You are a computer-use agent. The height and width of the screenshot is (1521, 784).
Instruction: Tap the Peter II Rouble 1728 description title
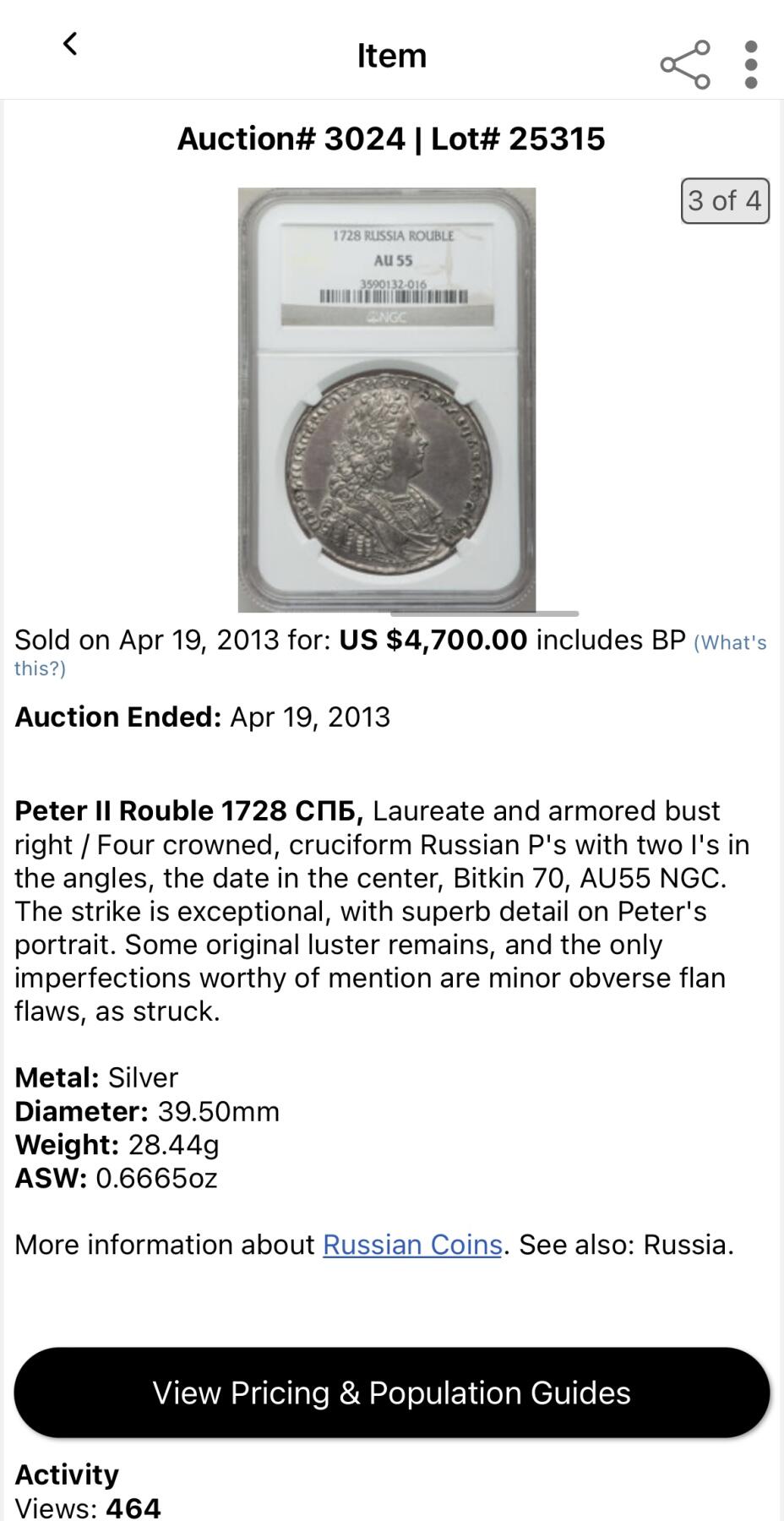(189, 810)
